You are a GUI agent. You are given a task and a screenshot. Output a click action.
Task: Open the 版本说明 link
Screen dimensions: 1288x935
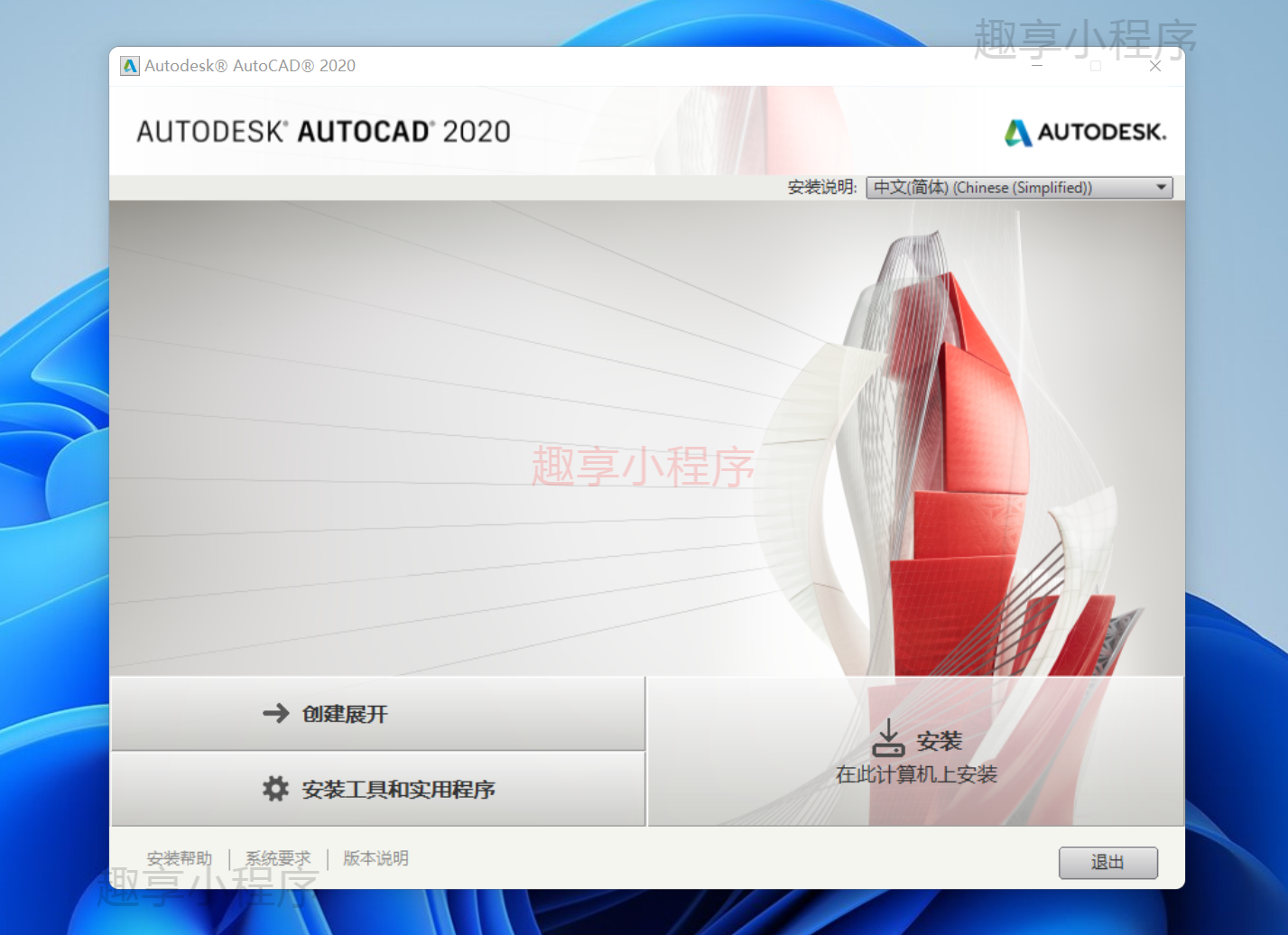click(375, 858)
